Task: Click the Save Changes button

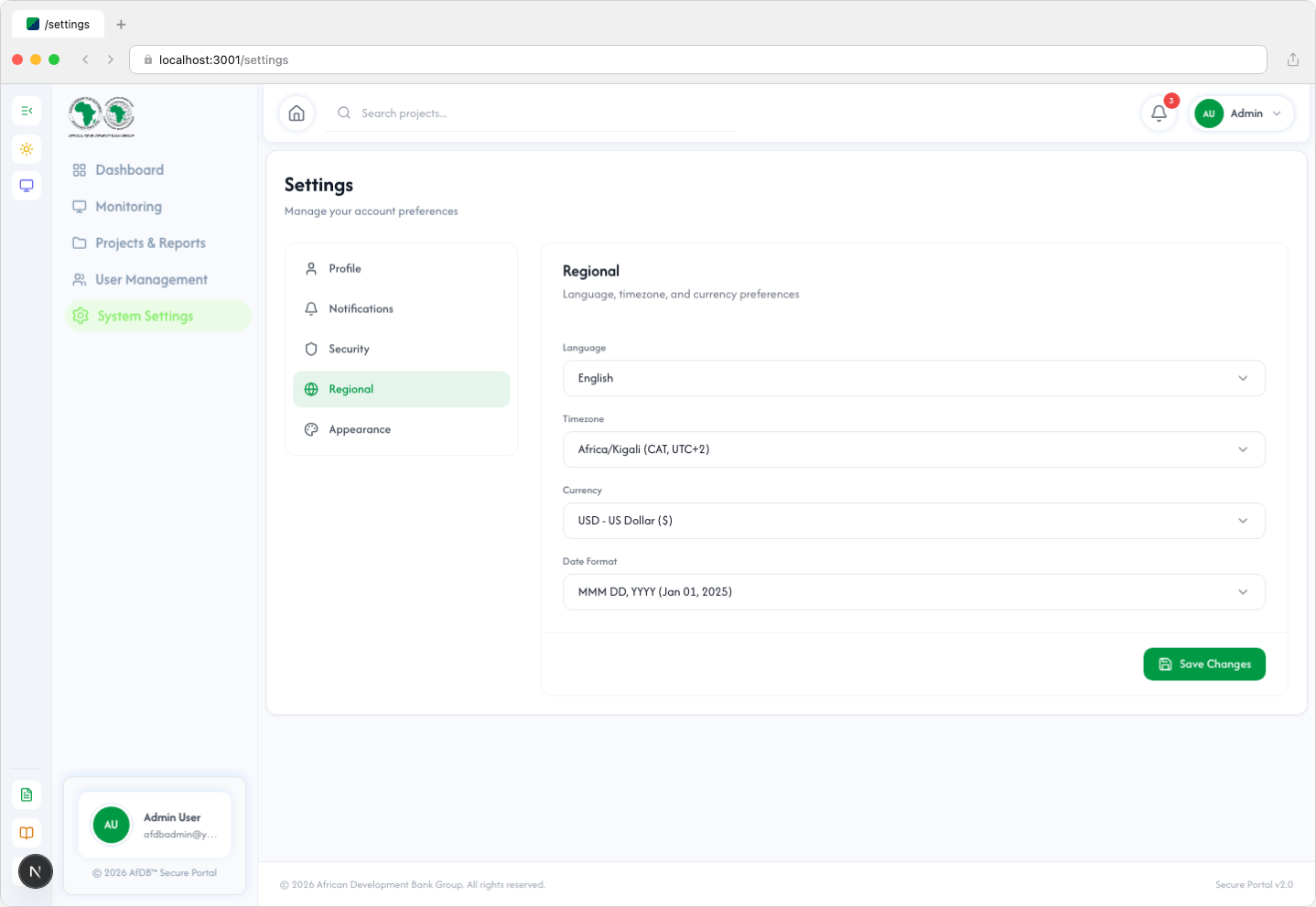Action: click(x=1204, y=664)
